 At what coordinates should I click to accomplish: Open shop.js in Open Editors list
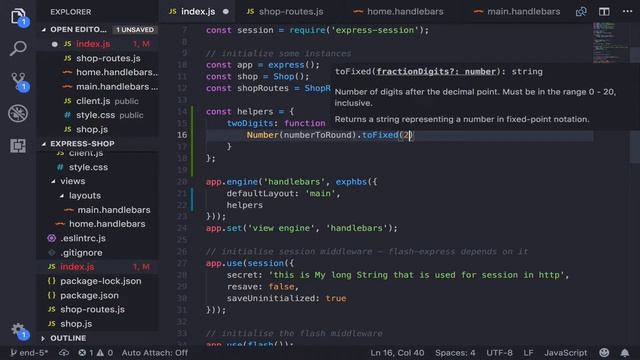point(98,129)
